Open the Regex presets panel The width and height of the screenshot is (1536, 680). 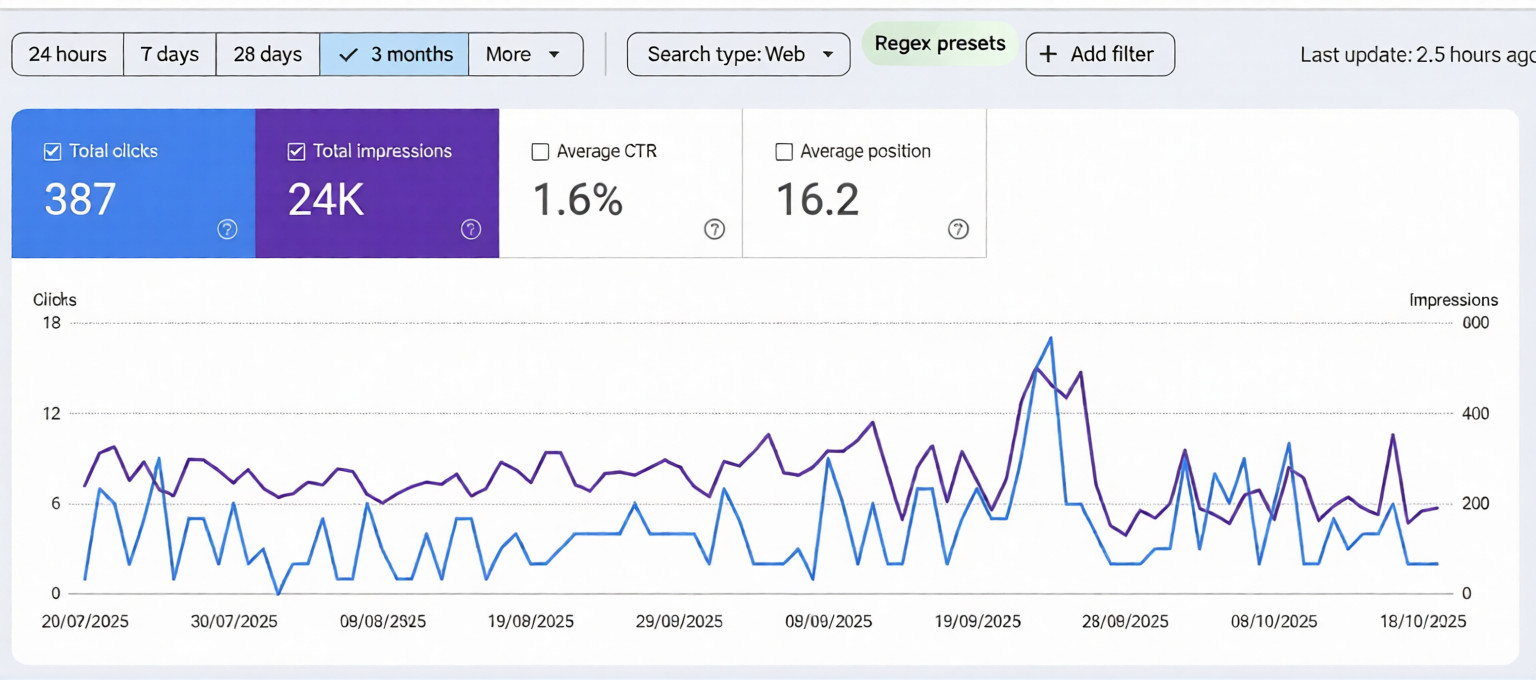(938, 43)
